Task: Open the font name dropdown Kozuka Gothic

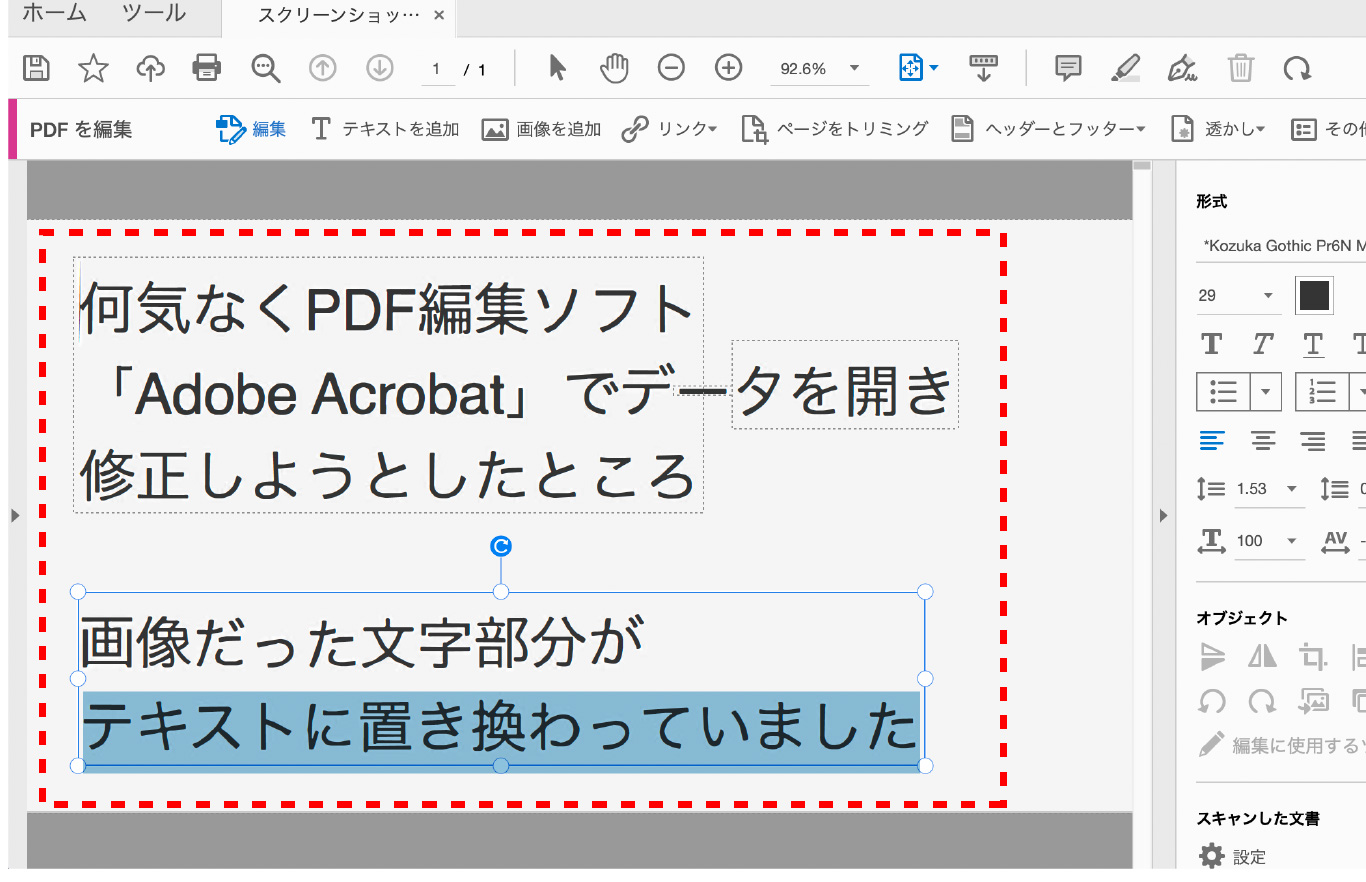Action: pos(1281,245)
